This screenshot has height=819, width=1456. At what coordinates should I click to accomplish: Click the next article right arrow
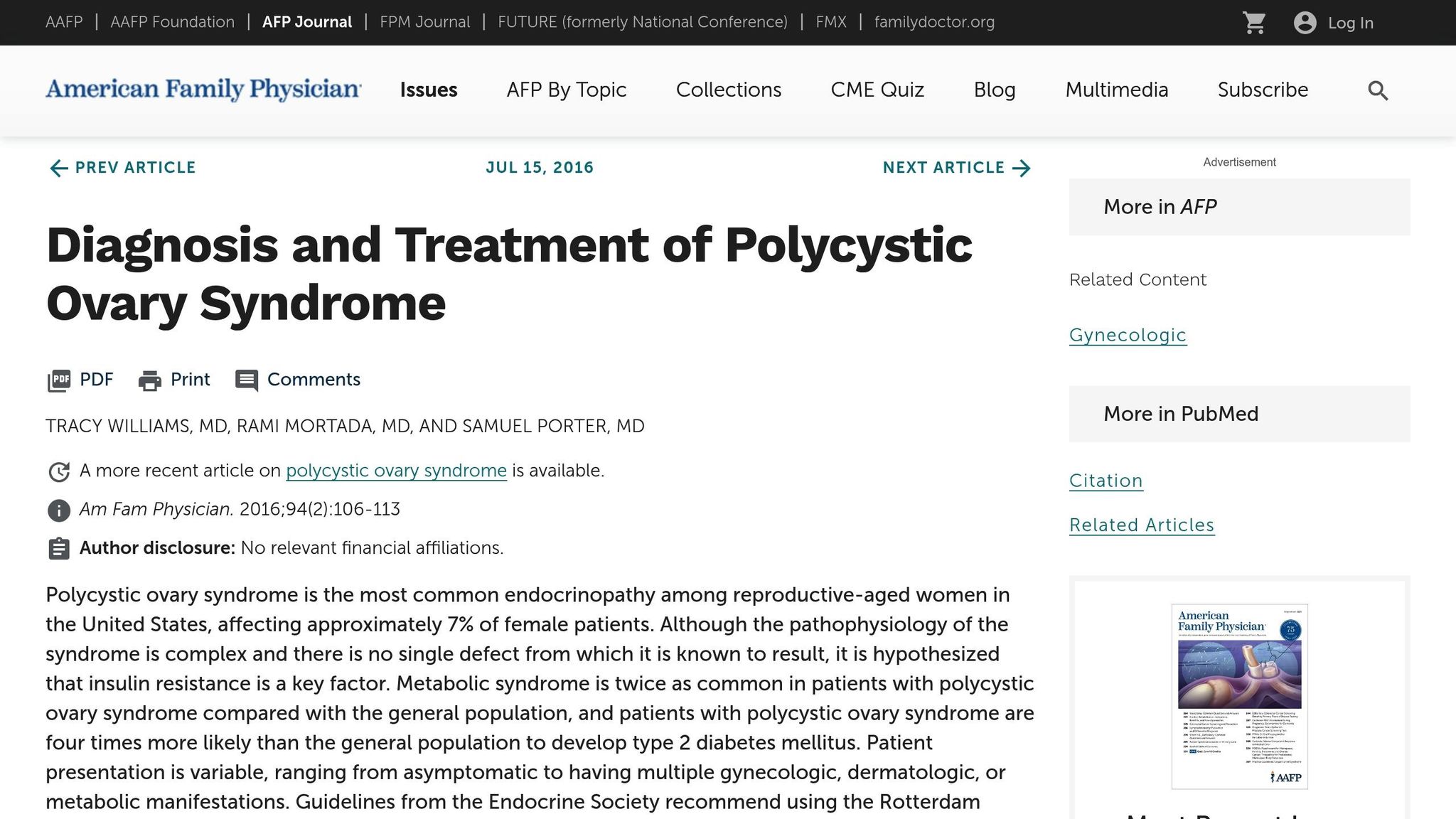[1022, 168]
